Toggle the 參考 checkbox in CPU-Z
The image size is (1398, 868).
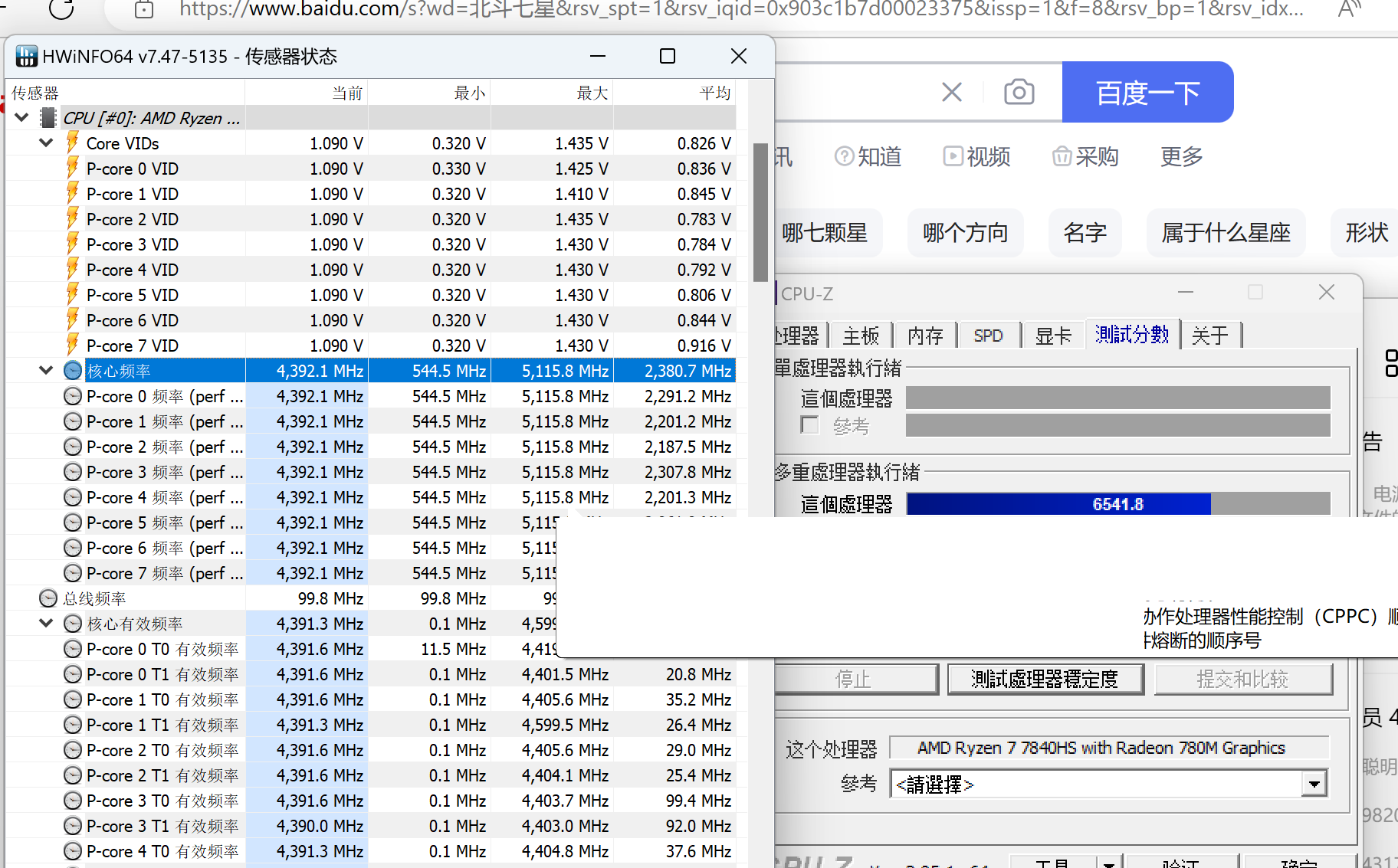tap(809, 424)
